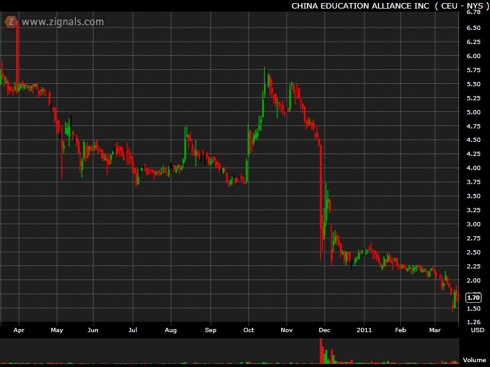
Task: Click the December volume spike bar
Action: pyautogui.click(x=321, y=351)
